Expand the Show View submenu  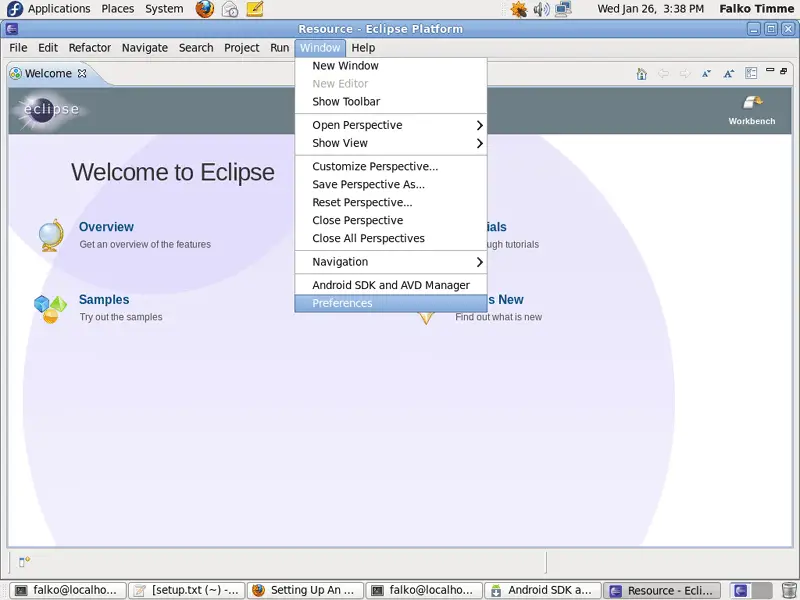[x=391, y=143]
